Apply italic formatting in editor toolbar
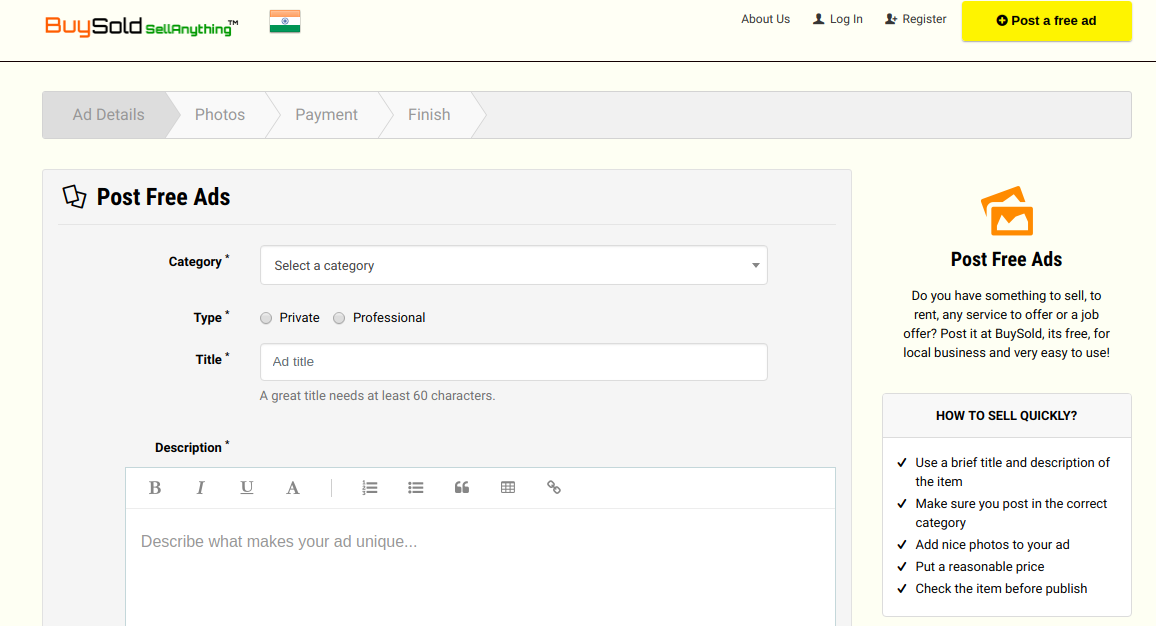Screen dimensions: 1156x626 pos(200,488)
